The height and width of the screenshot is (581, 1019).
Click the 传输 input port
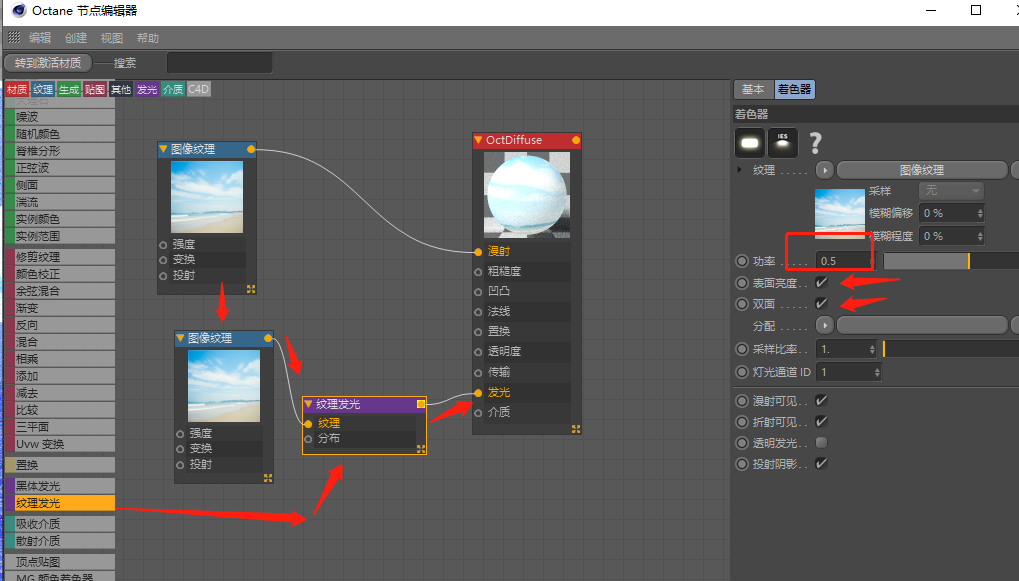tap(478, 372)
